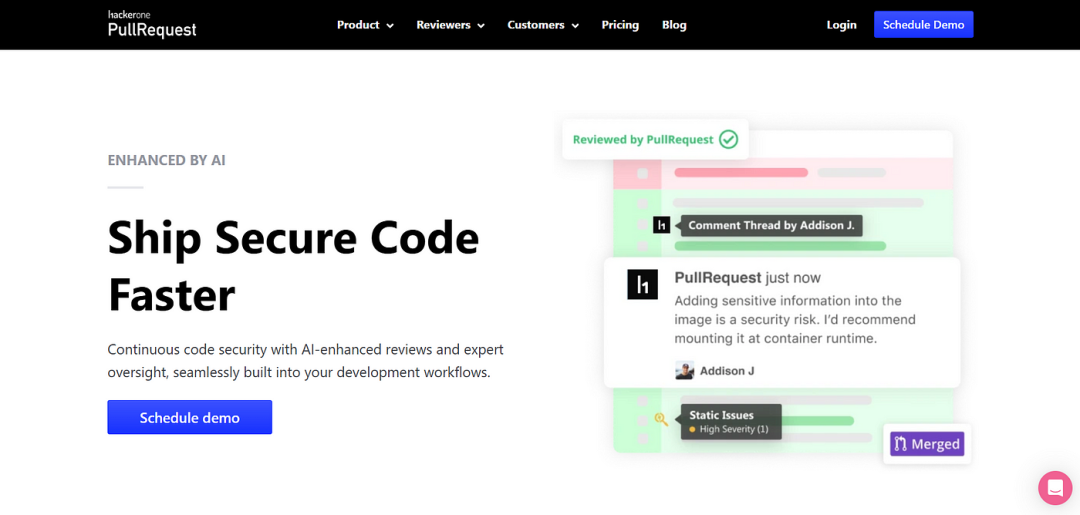Open the pink chat widget icon
The width and height of the screenshot is (1080, 515).
pyautogui.click(x=1055, y=488)
